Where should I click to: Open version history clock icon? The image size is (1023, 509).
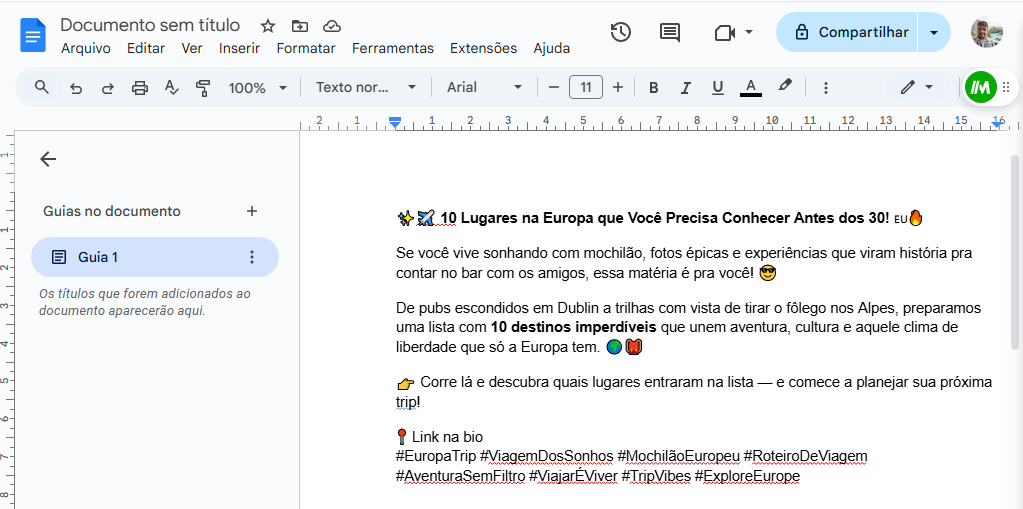[621, 32]
